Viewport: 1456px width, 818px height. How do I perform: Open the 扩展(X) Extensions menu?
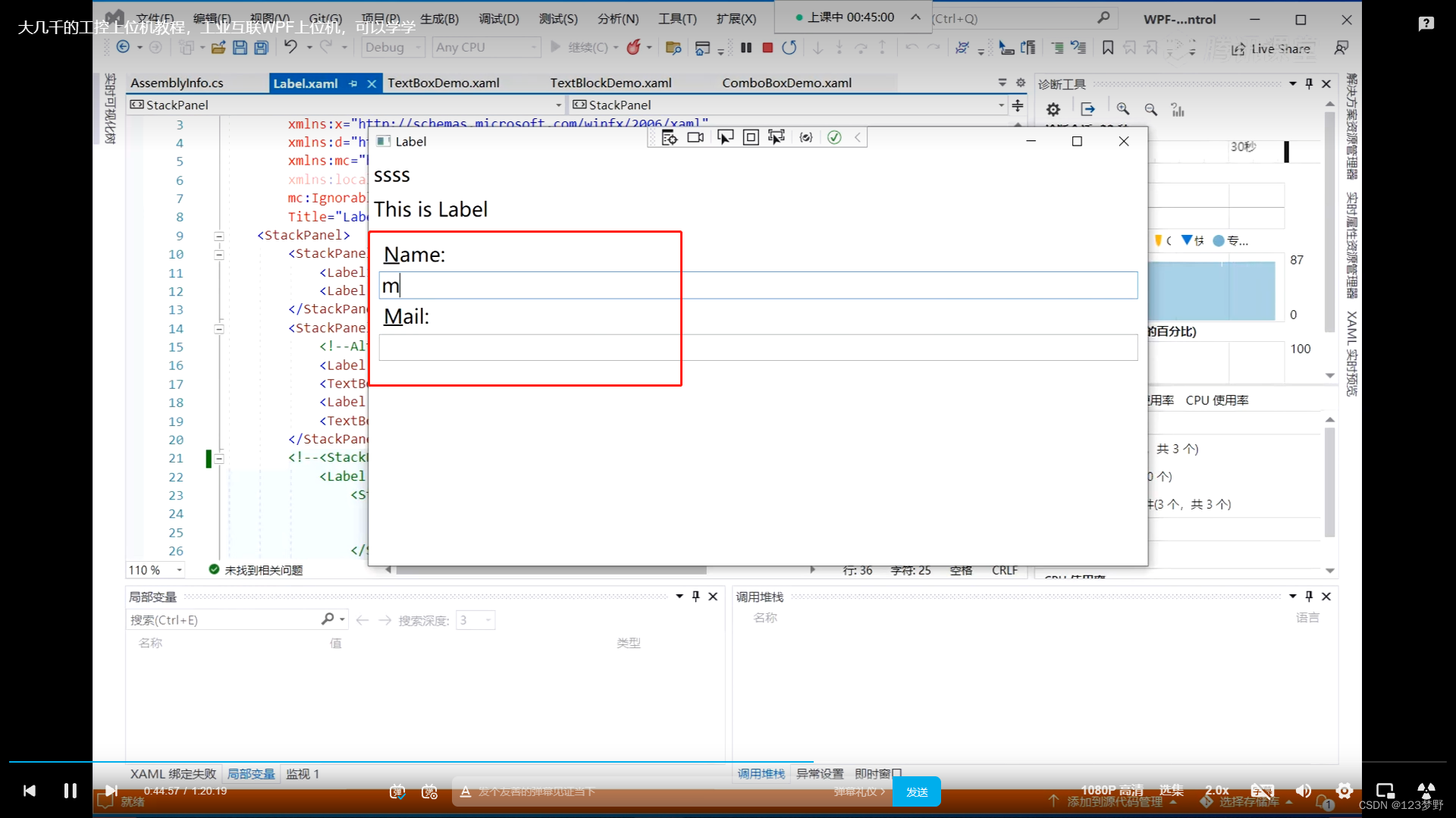(x=736, y=18)
